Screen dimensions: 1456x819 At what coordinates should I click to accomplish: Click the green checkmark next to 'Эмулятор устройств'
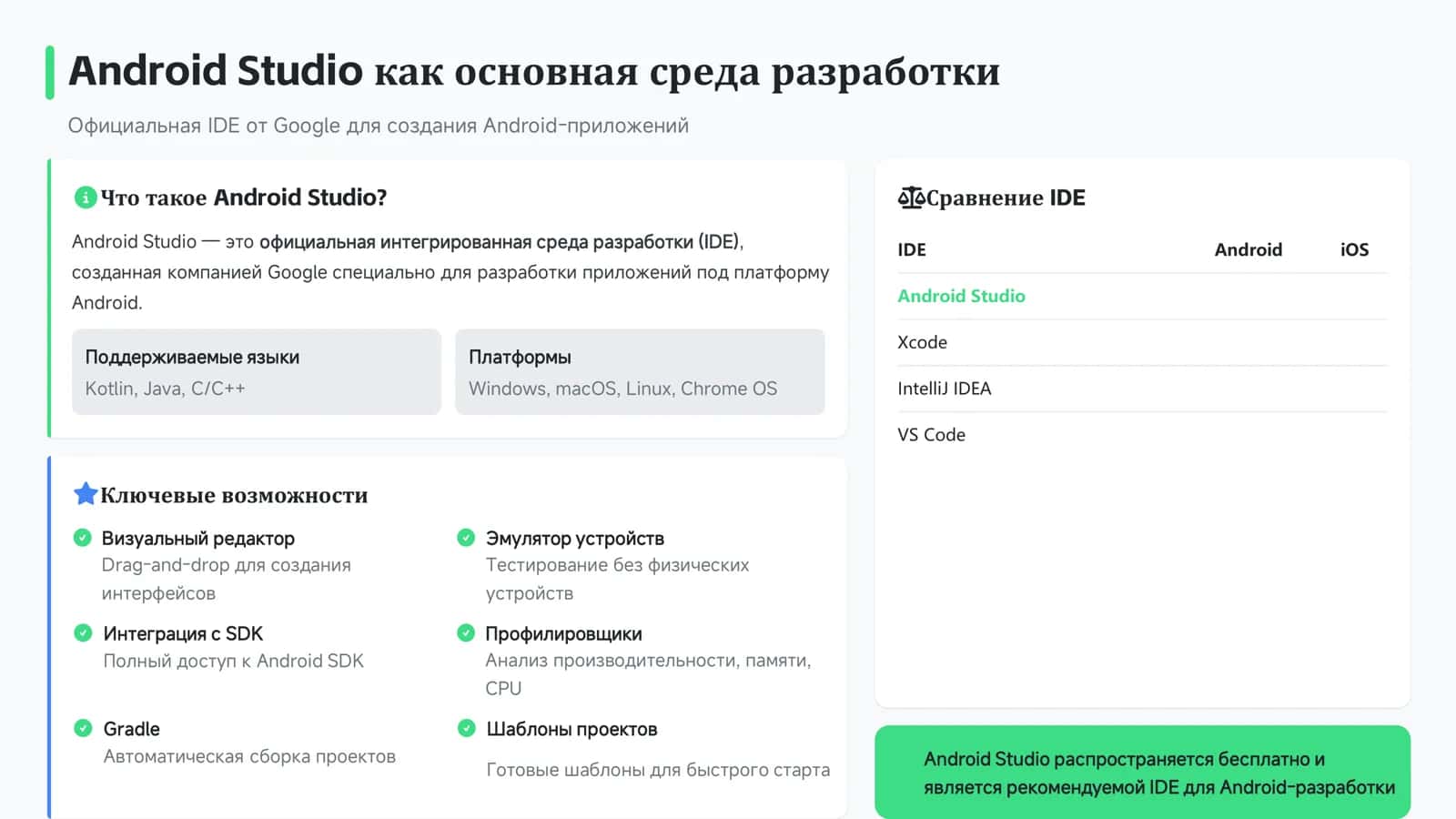pyautogui.click(x=466, y=538)
